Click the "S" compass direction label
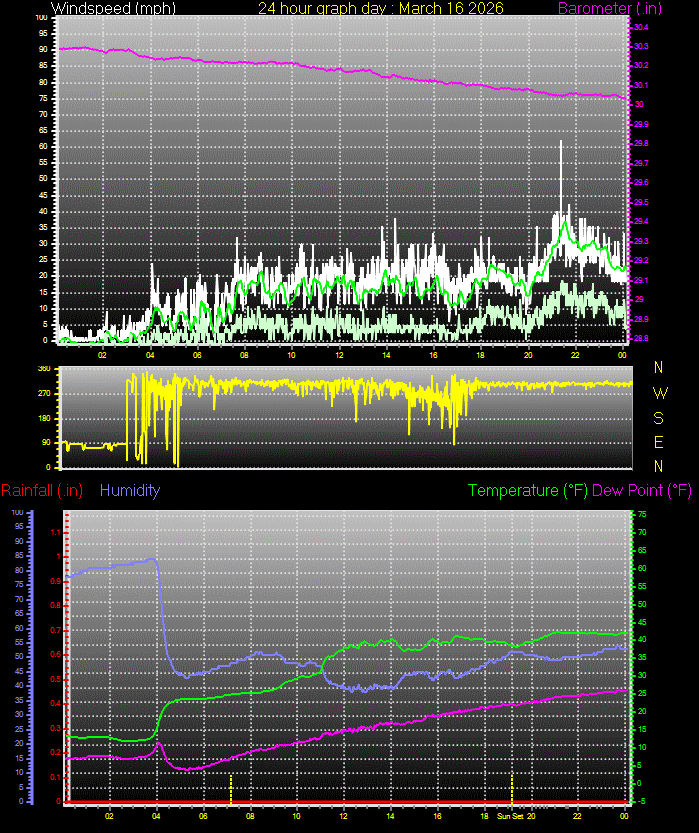The width and height of the screenshot is (699, 833). (659, 418)
